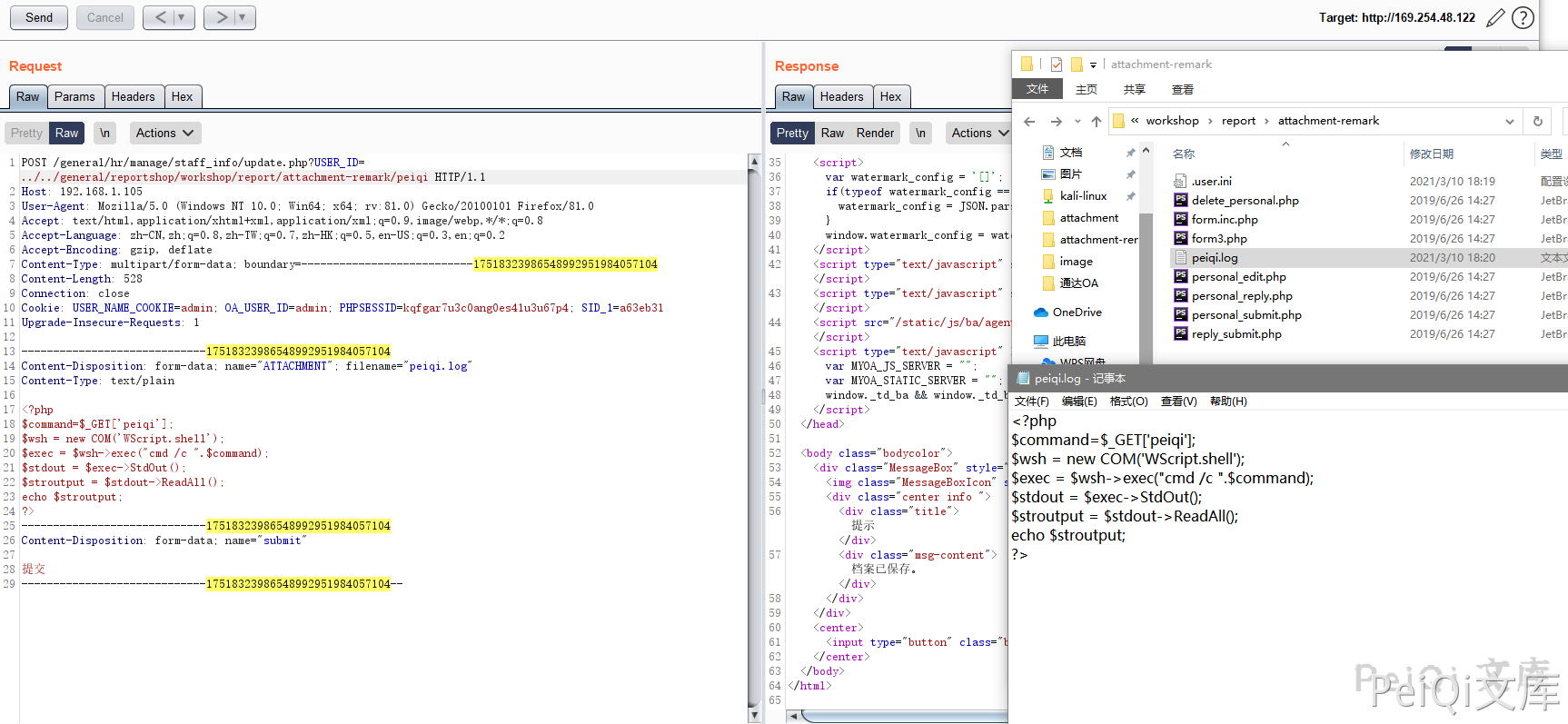This screenshot has height=724, width=1568.
Task: Open Explorer quick access toolbar dropdown
Action: coord(1093,64)
